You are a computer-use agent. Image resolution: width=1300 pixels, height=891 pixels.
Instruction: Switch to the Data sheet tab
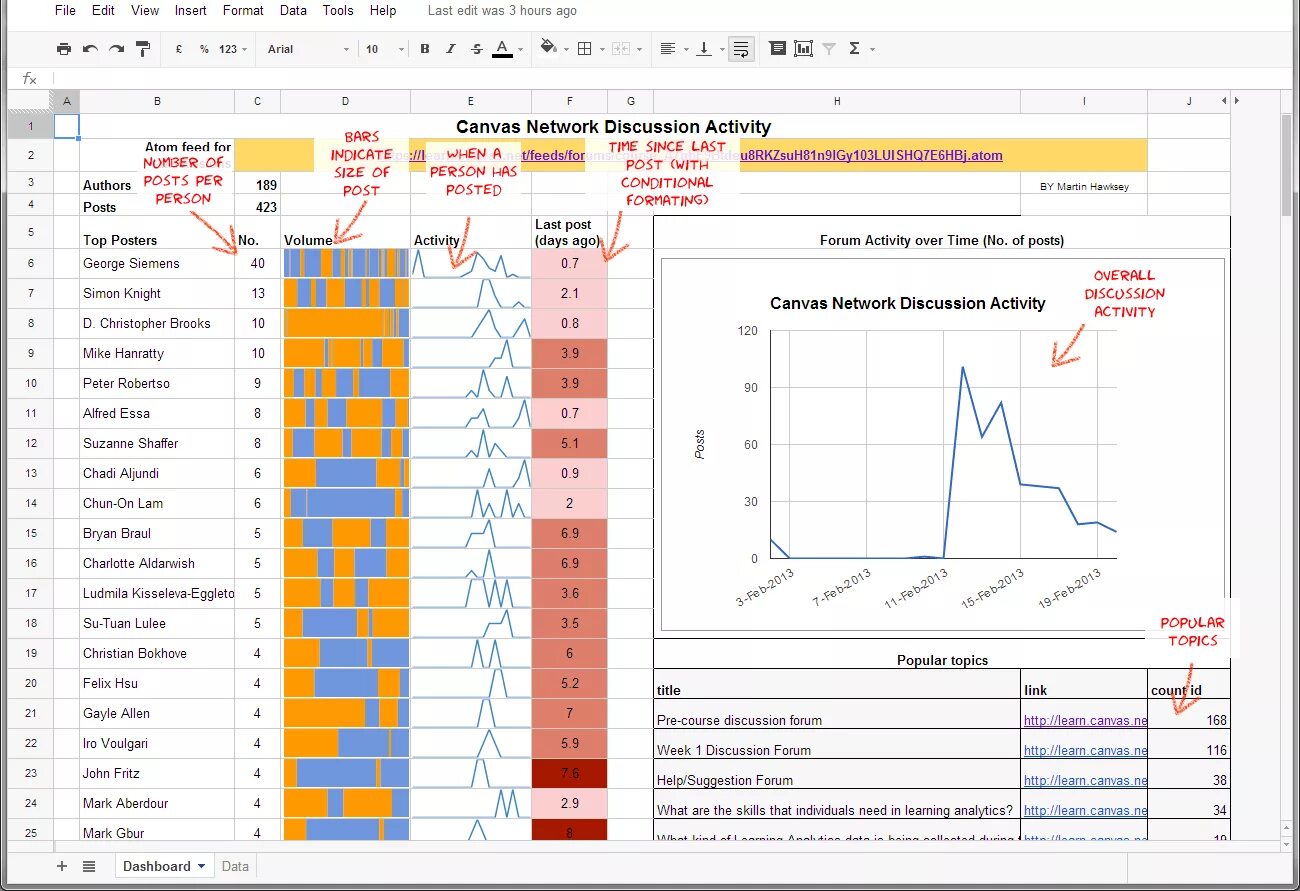(x=235, y=865)
